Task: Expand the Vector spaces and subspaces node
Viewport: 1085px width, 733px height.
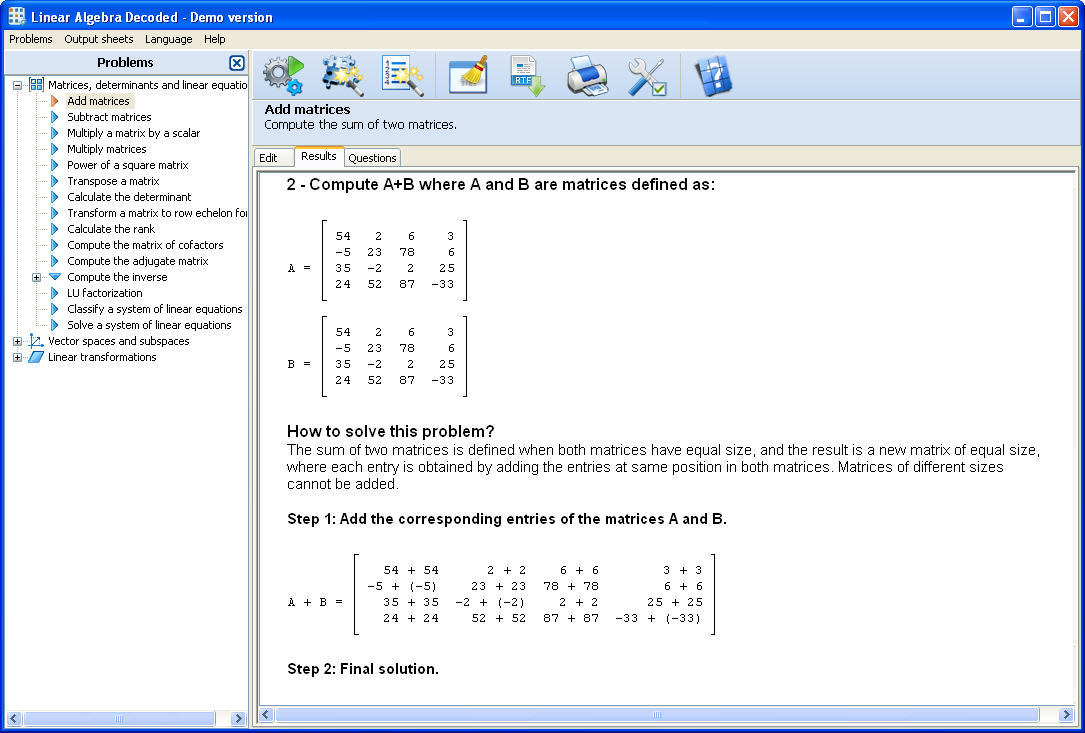Action: pyautogui.click(x=17, y=341)
